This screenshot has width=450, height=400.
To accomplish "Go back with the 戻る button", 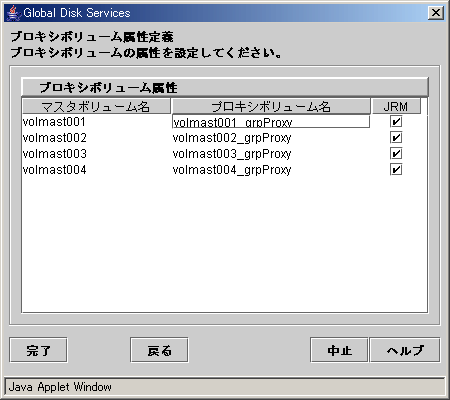I will click(x=159, y=350).
